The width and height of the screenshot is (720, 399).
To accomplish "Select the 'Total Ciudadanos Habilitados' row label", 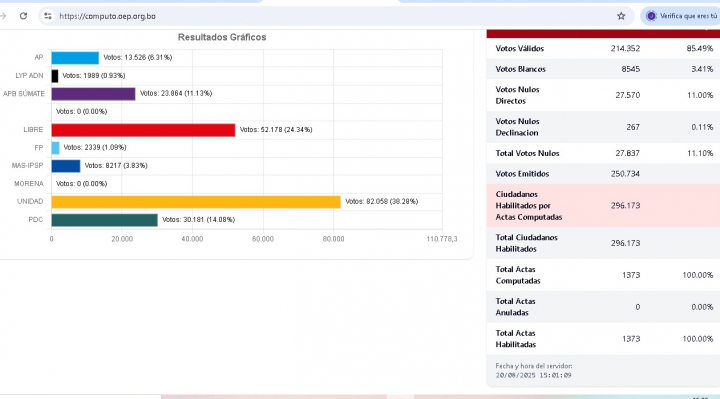I will (x=527, y=243).
